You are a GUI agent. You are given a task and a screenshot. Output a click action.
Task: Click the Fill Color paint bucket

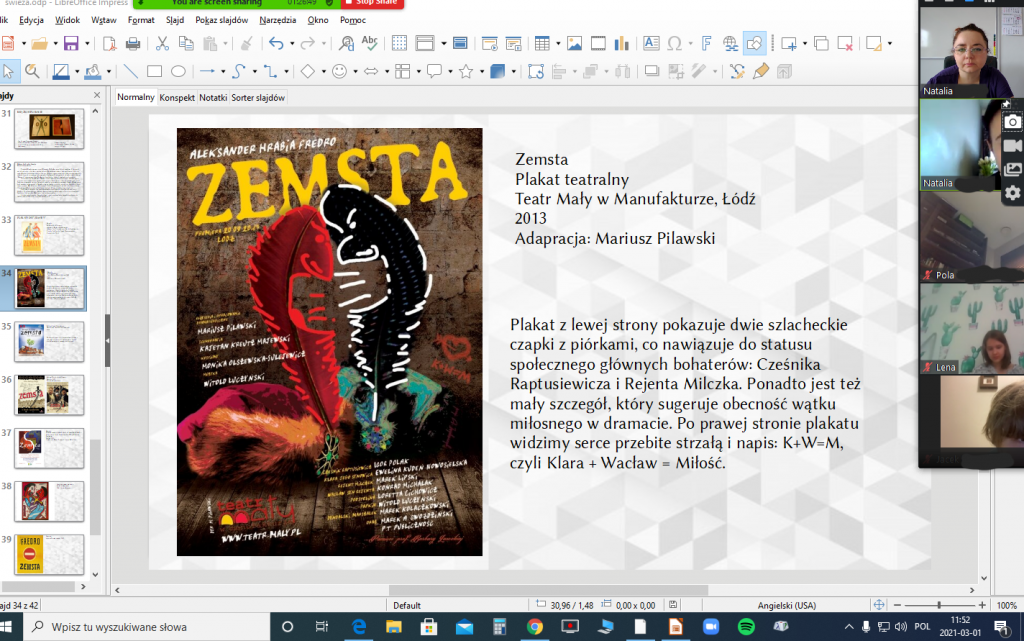coord(92,71)
